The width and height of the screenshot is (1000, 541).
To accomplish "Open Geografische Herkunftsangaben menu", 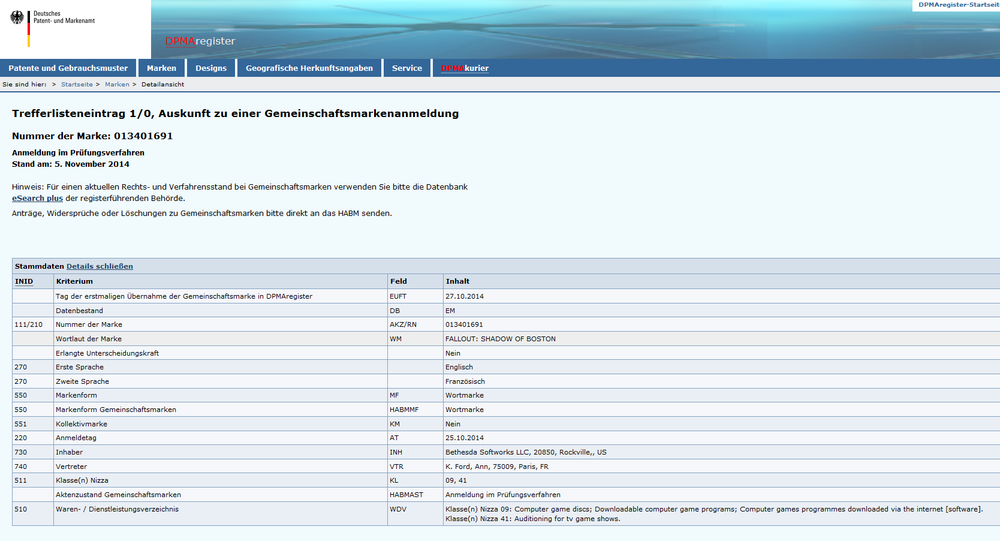I will 309,68.
